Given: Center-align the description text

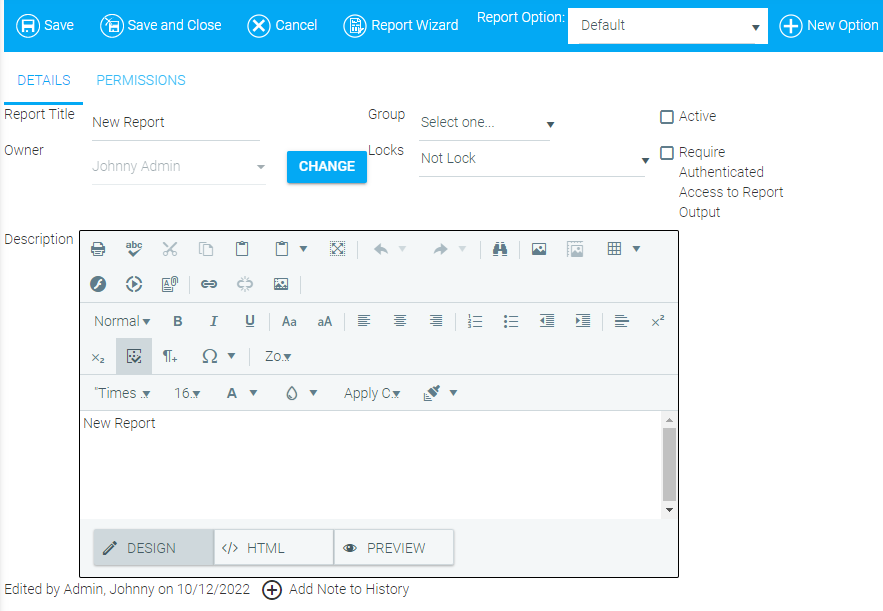Looking at the screenshot, I should point(400,321).
